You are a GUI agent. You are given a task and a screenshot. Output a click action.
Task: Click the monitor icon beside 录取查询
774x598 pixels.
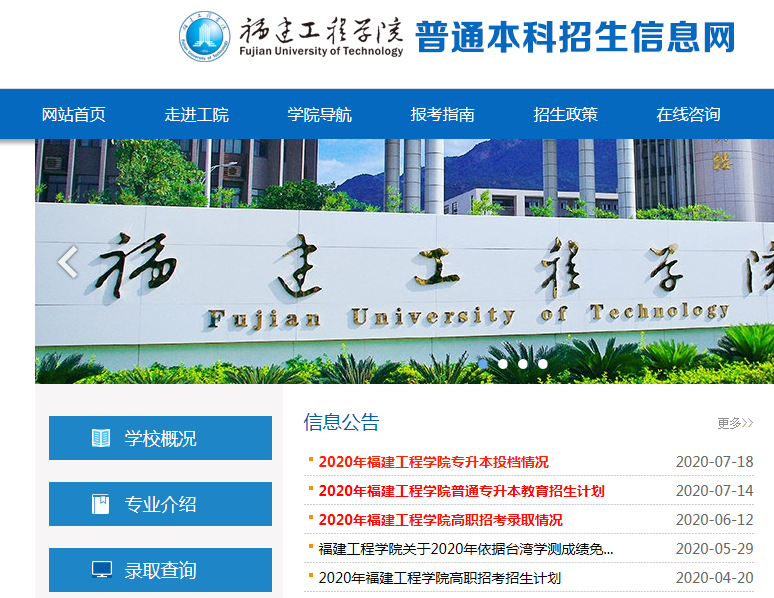[x=102, y=569]
